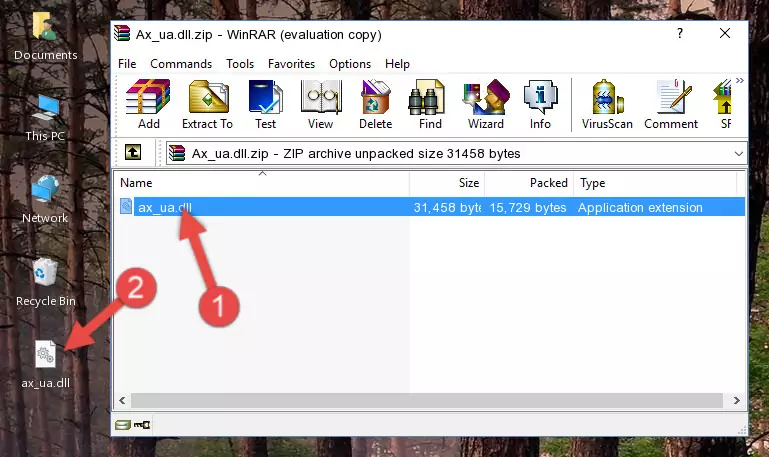Open the Favorites menu
This screenshot has height=457, width=769.
click(291, 64)
